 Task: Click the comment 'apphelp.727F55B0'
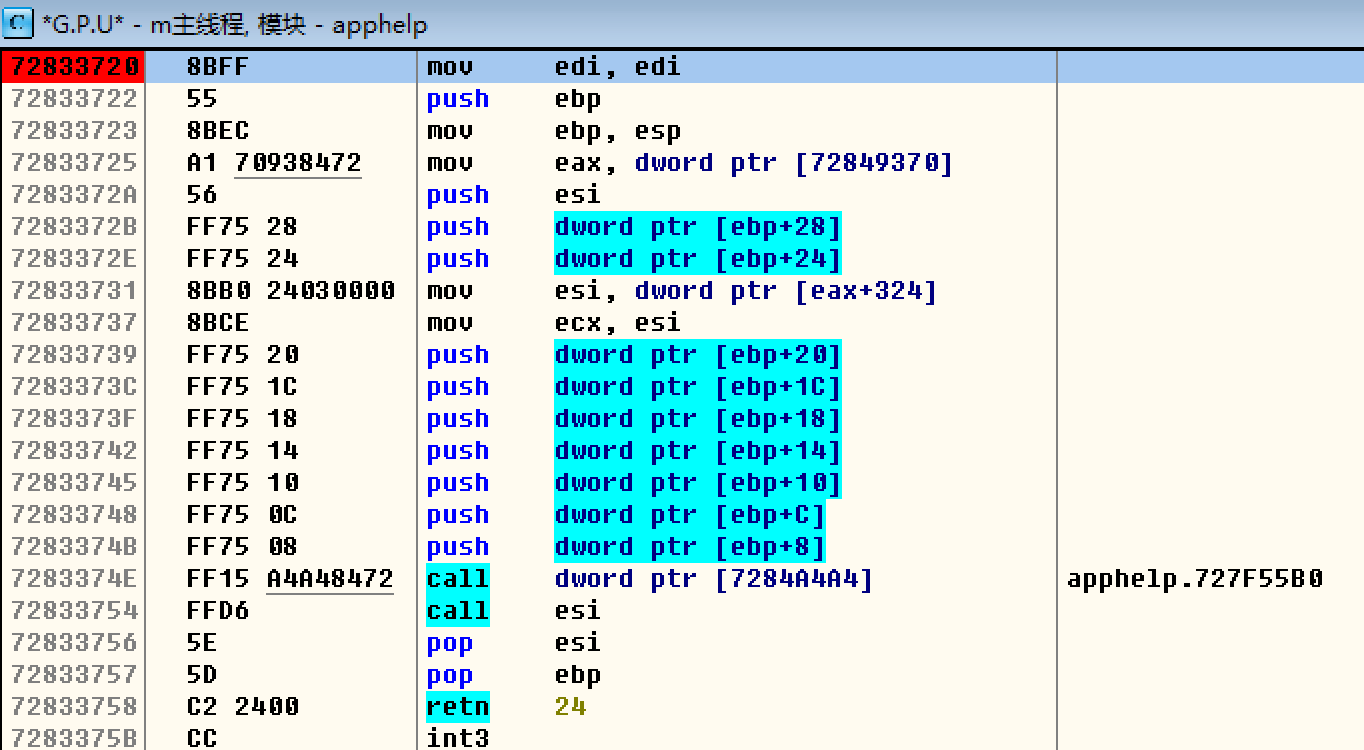coord(1195,579)
